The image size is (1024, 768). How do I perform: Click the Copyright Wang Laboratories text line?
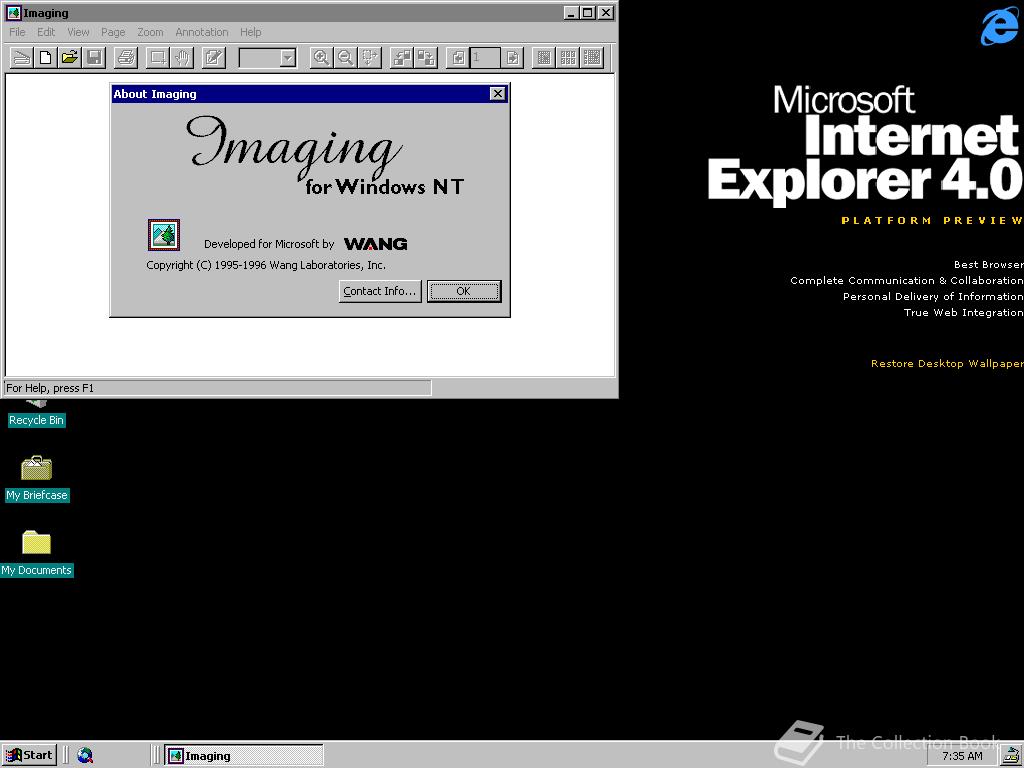click(266, 265)
